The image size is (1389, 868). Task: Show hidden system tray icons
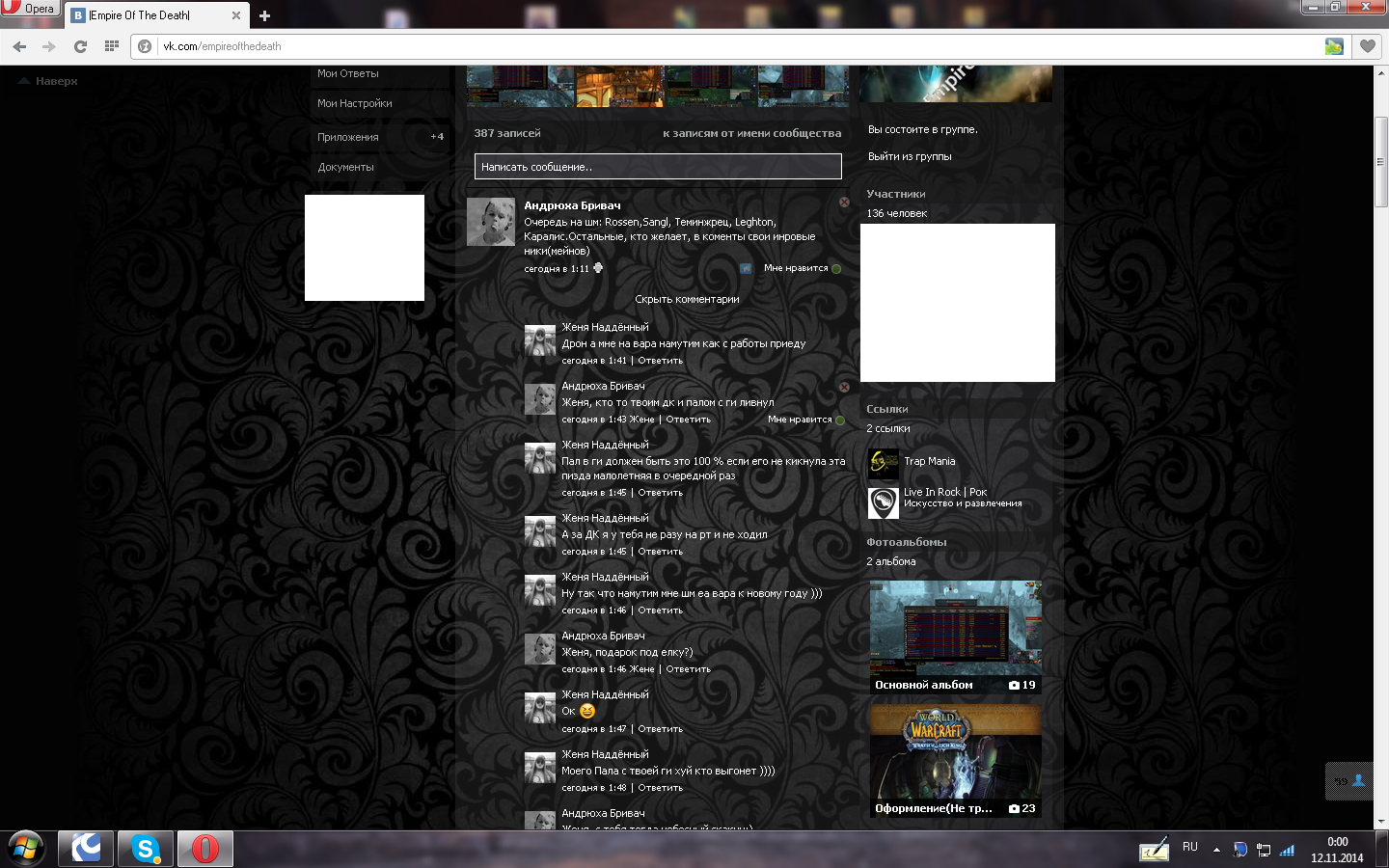coord(1216,850)
